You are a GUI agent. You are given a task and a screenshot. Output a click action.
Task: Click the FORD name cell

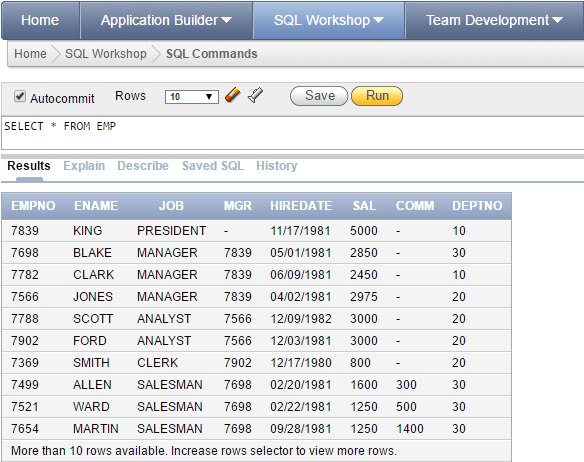(90, 341)
